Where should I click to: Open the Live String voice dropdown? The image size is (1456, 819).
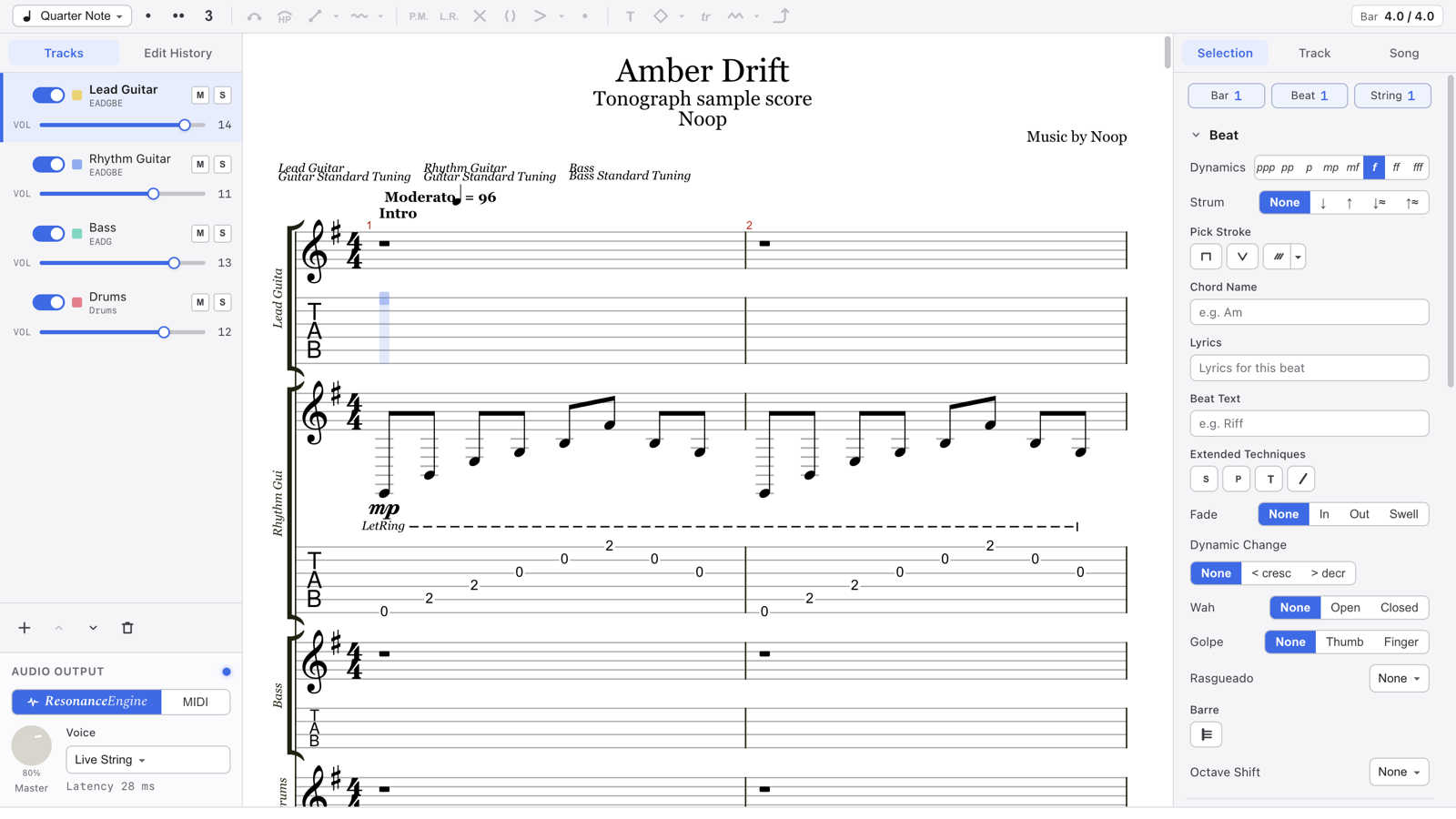tap(147, 760)
